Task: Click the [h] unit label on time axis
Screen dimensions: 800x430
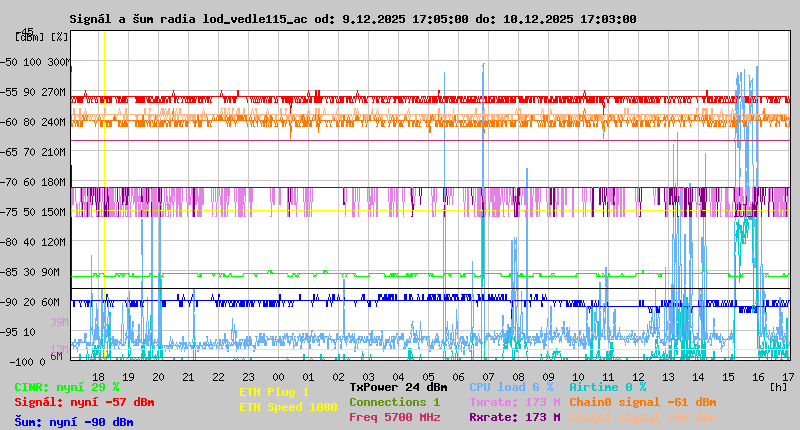Action: coord(778,386)
